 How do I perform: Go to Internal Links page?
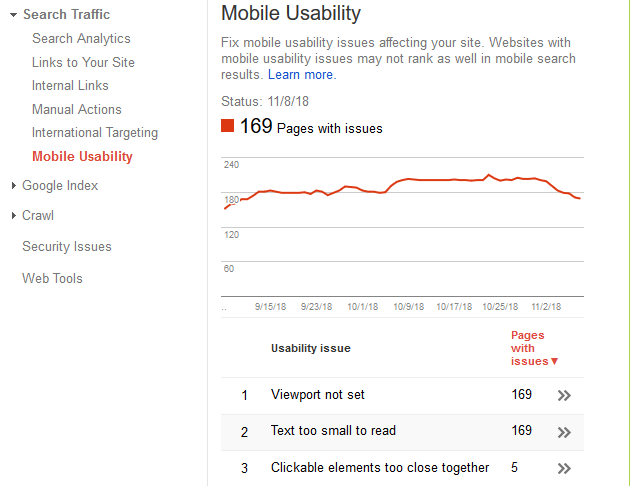click(70, 86)
